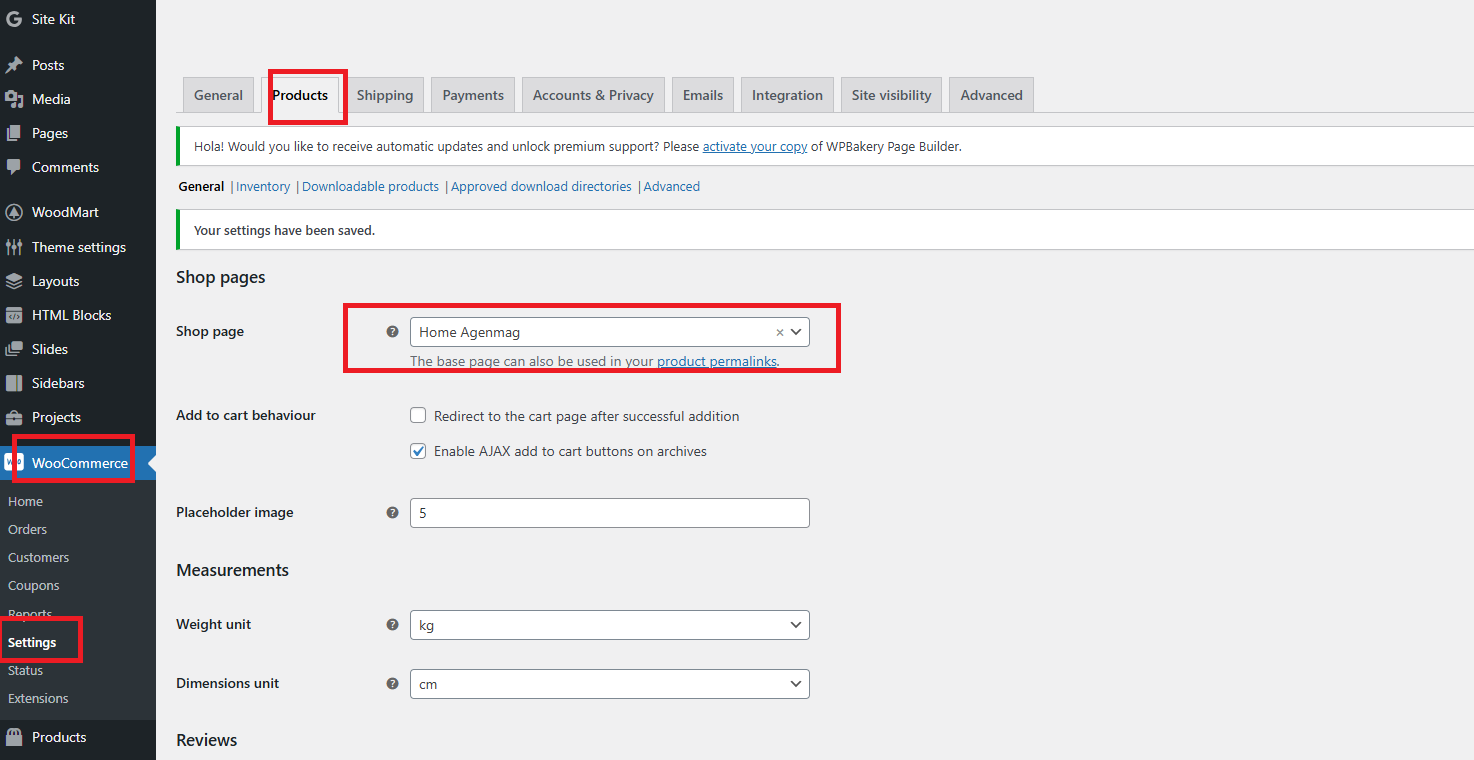Click the HTML Blocks code icon
Screen dimensions: 1474x760
14,315
